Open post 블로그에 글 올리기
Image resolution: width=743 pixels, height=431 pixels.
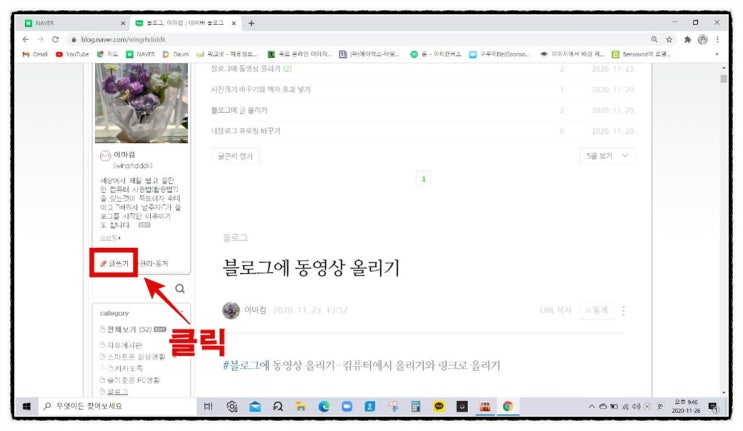click(x=239, y=110)
